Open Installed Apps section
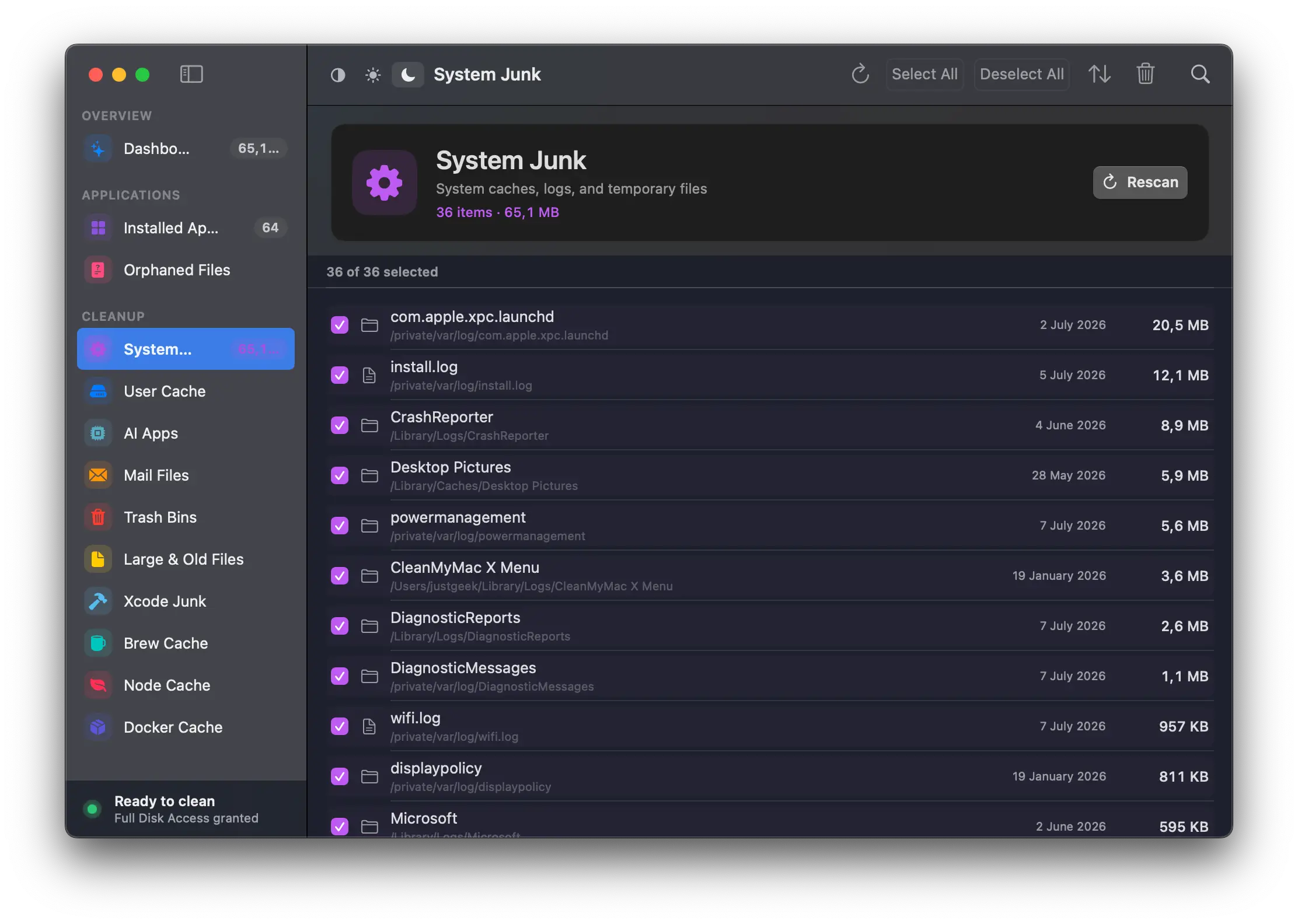The height and width of the screenshot is (924, 1298). (186, 228)
